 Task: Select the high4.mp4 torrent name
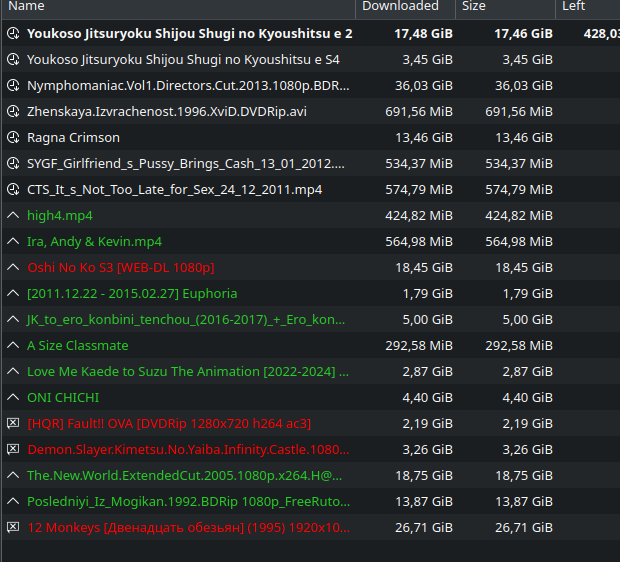coord(60,216)
